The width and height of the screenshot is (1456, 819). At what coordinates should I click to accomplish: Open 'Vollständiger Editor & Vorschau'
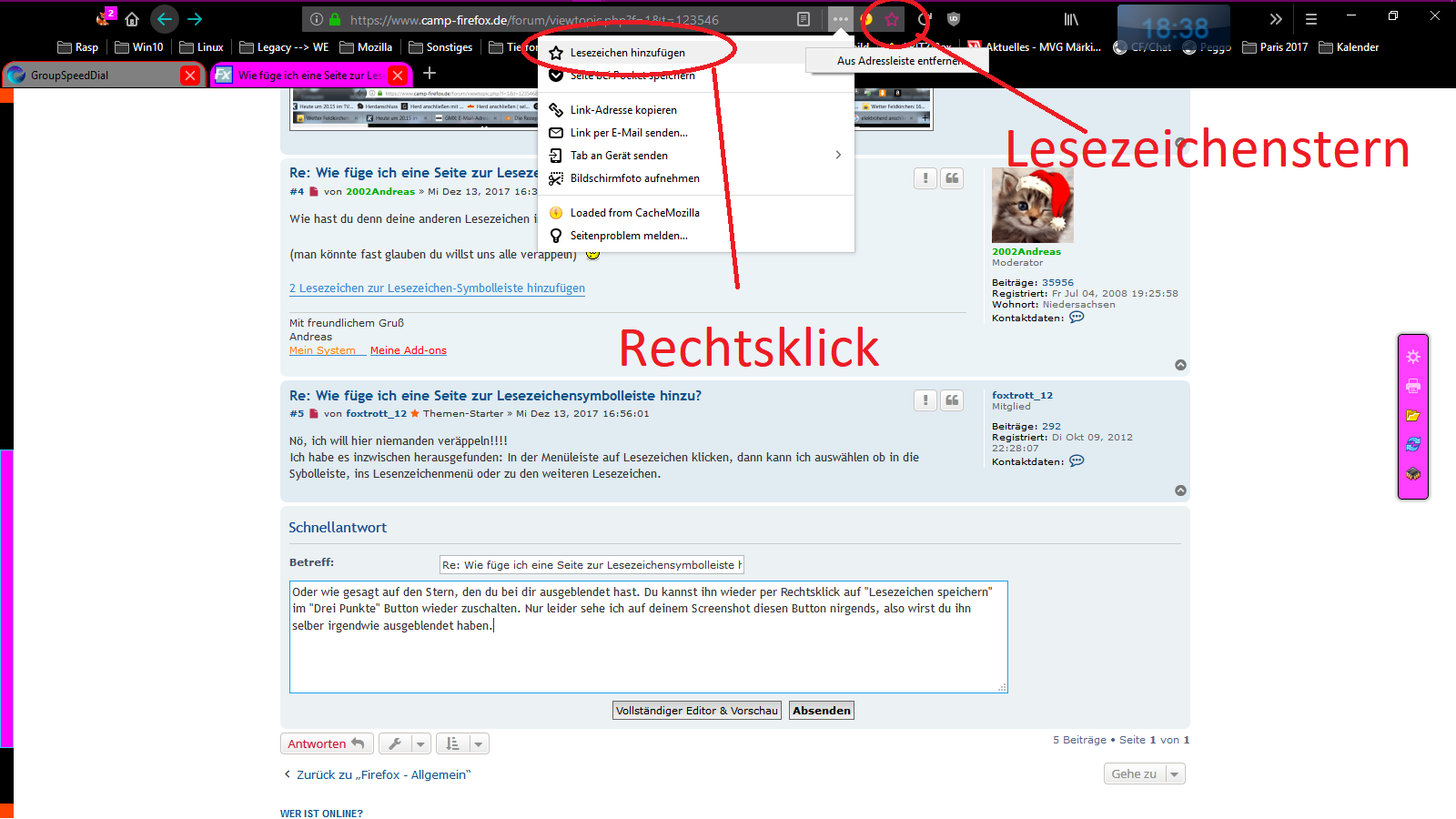[x=697, y=711]
